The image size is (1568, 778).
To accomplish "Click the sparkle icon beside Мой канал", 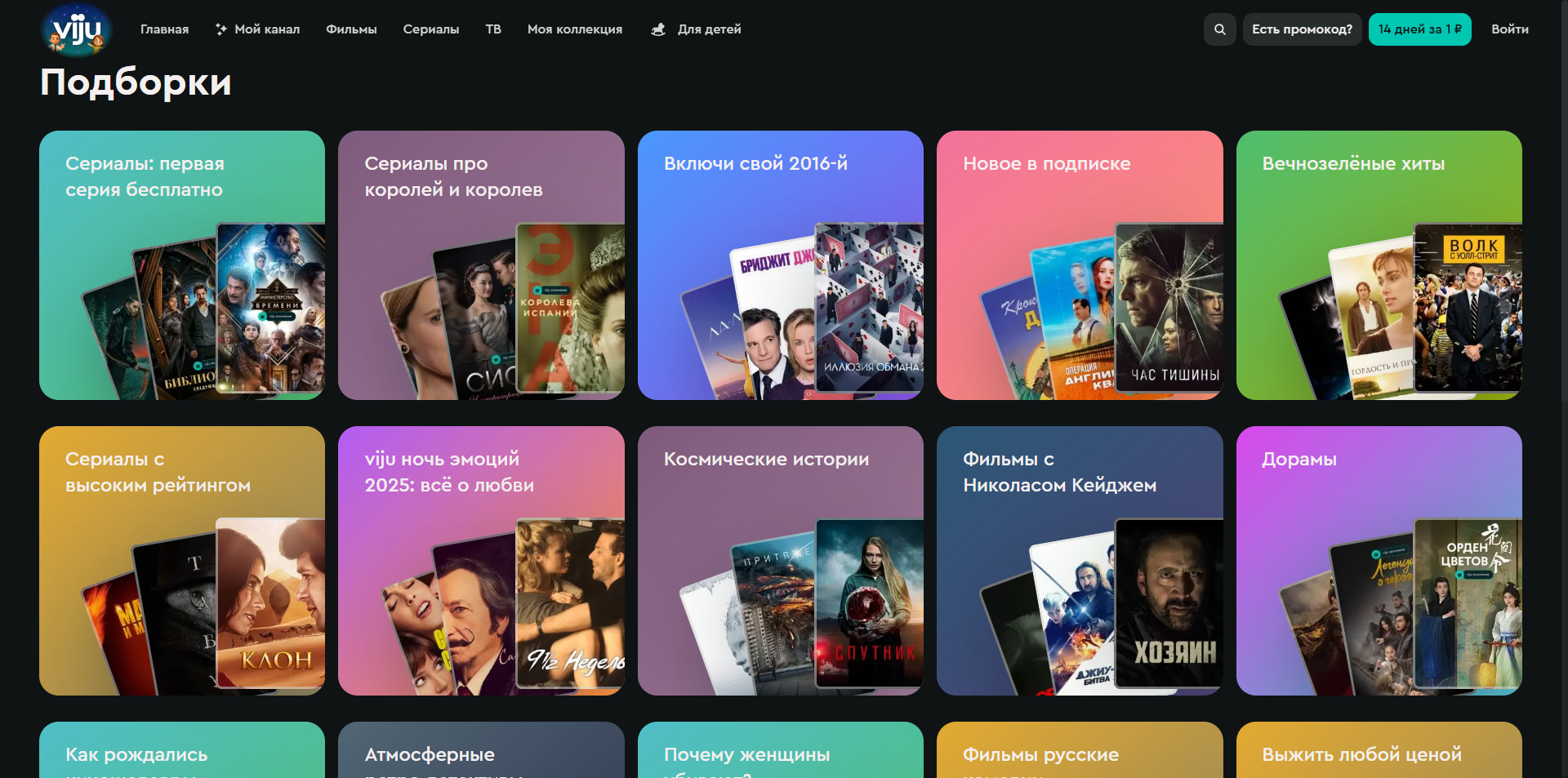I will 221,29.
